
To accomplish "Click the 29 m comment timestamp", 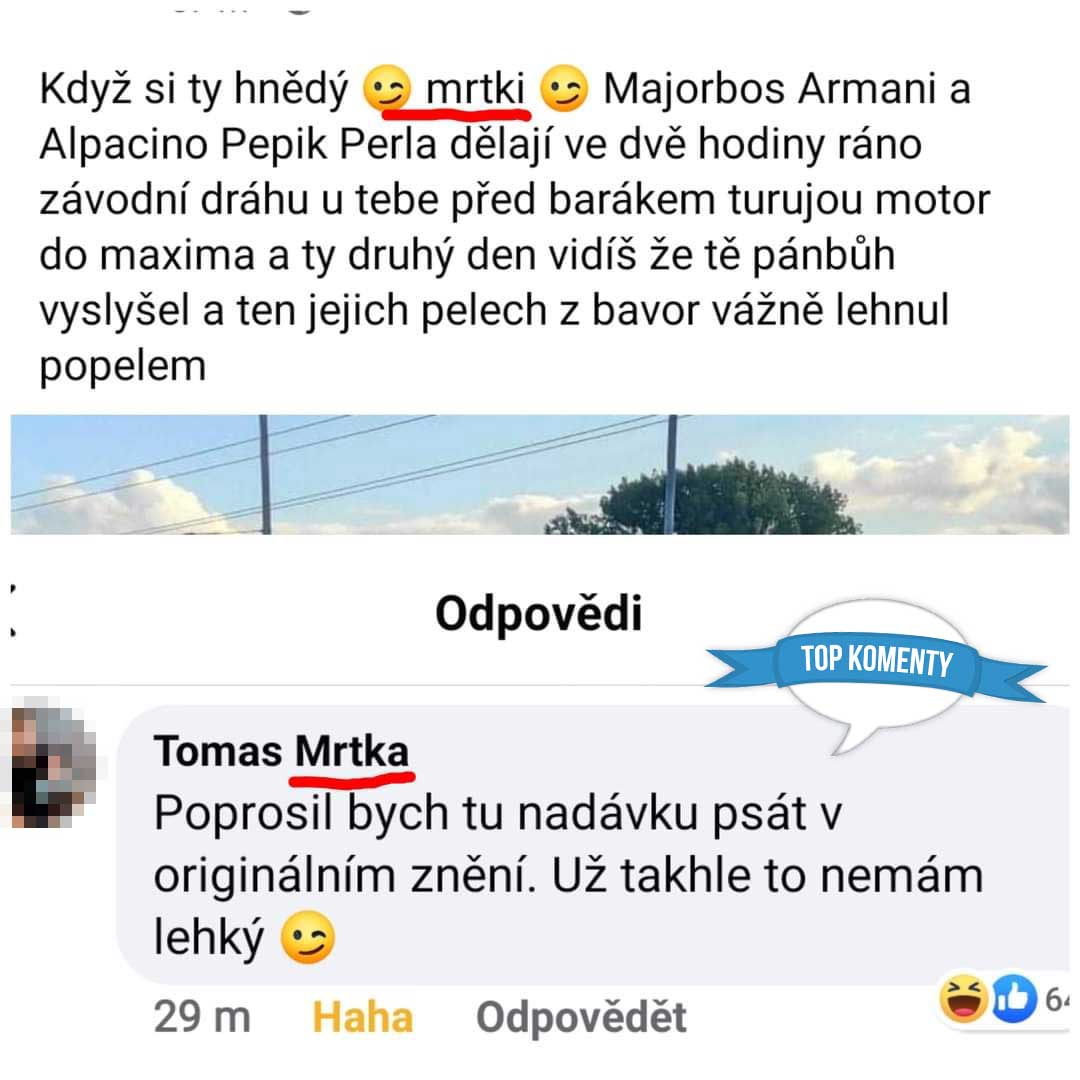I will pyautogui.click(x=202, y=1017).
